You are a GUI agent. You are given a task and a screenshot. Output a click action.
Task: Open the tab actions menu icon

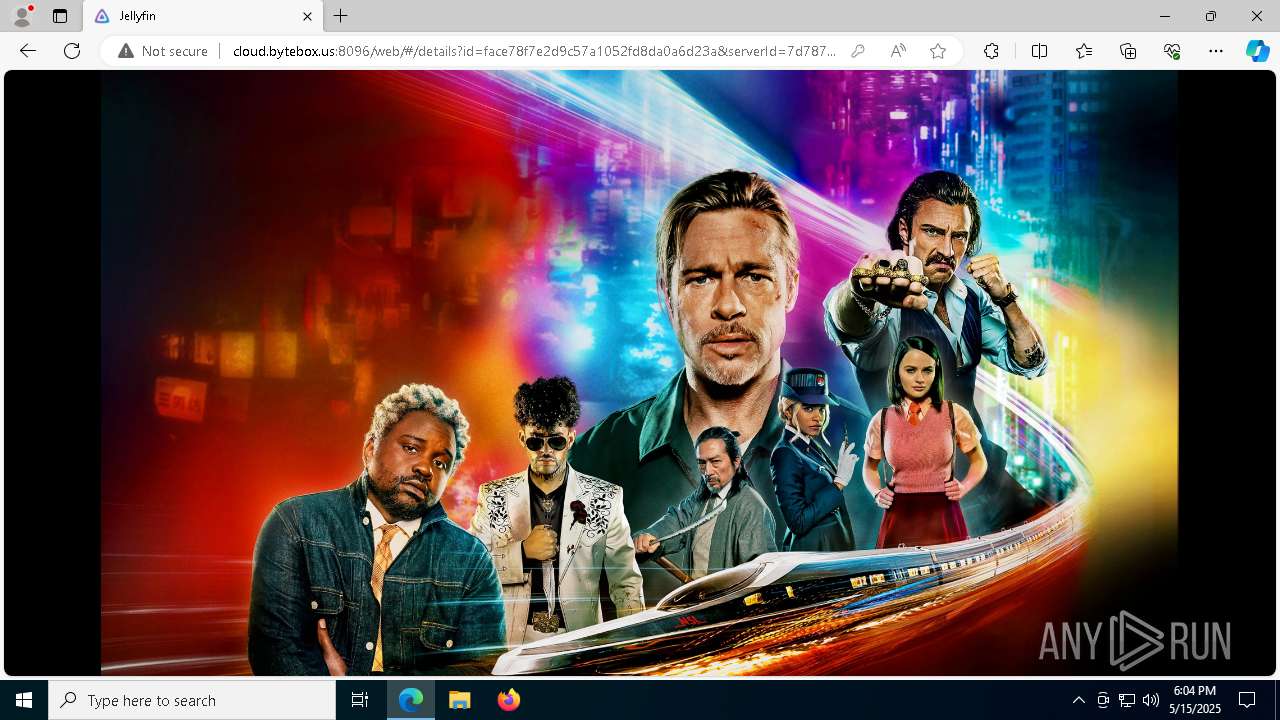[60, 16]
